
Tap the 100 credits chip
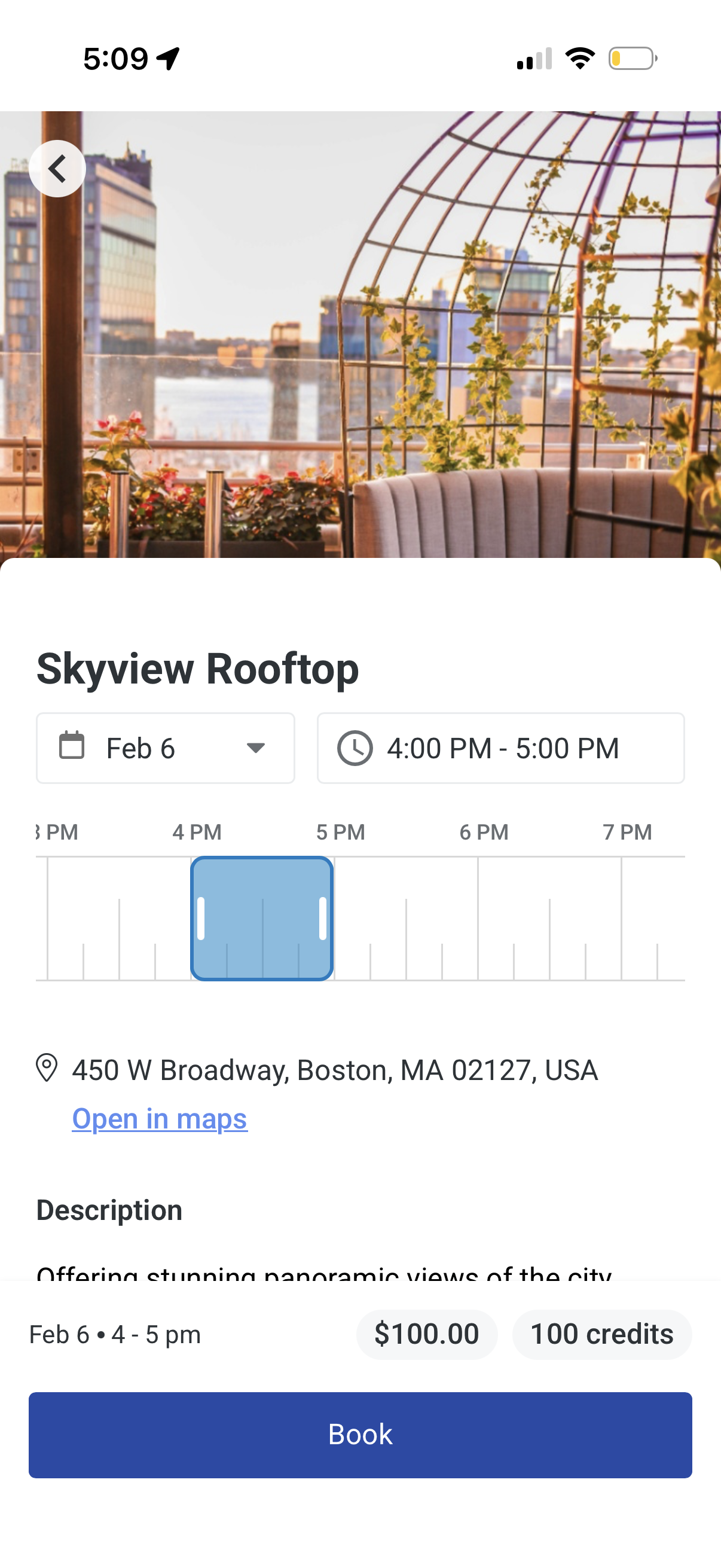[602, 1334]
